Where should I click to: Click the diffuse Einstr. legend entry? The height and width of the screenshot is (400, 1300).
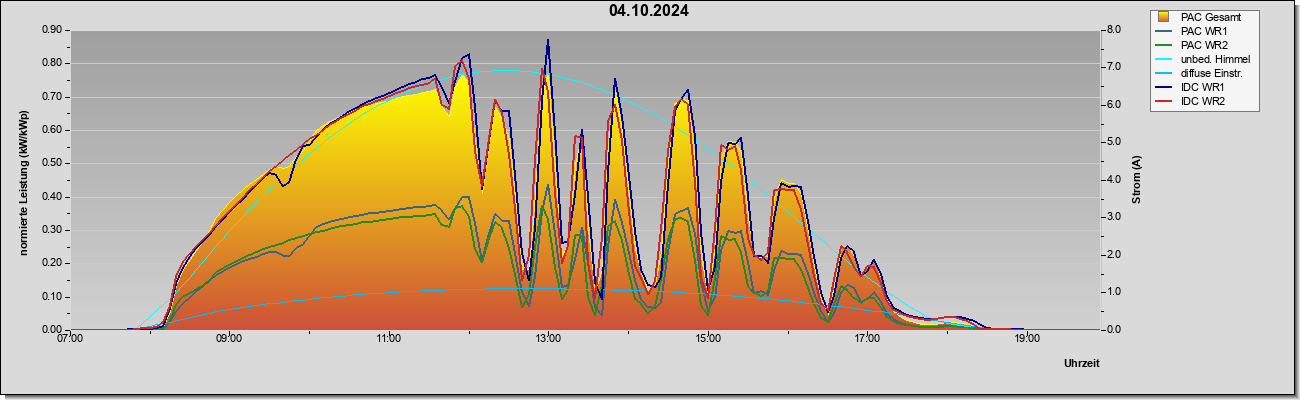click(1203, 74)
